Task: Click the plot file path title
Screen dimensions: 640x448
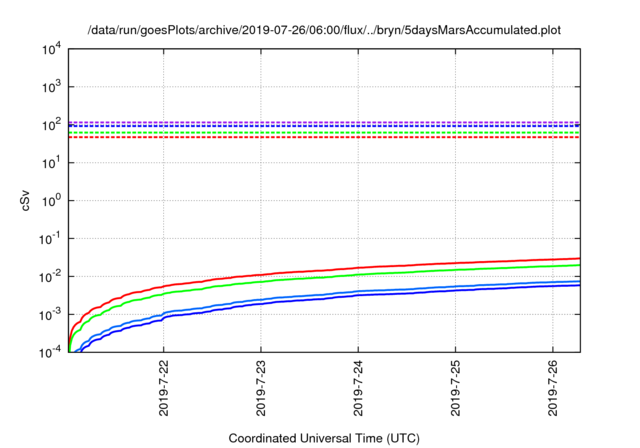Action: point(324,30)
